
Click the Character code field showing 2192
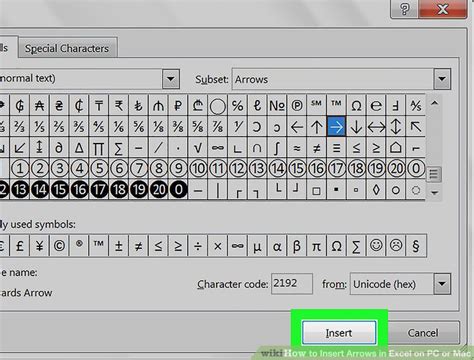pyautogui.click(x=292, y=284)
